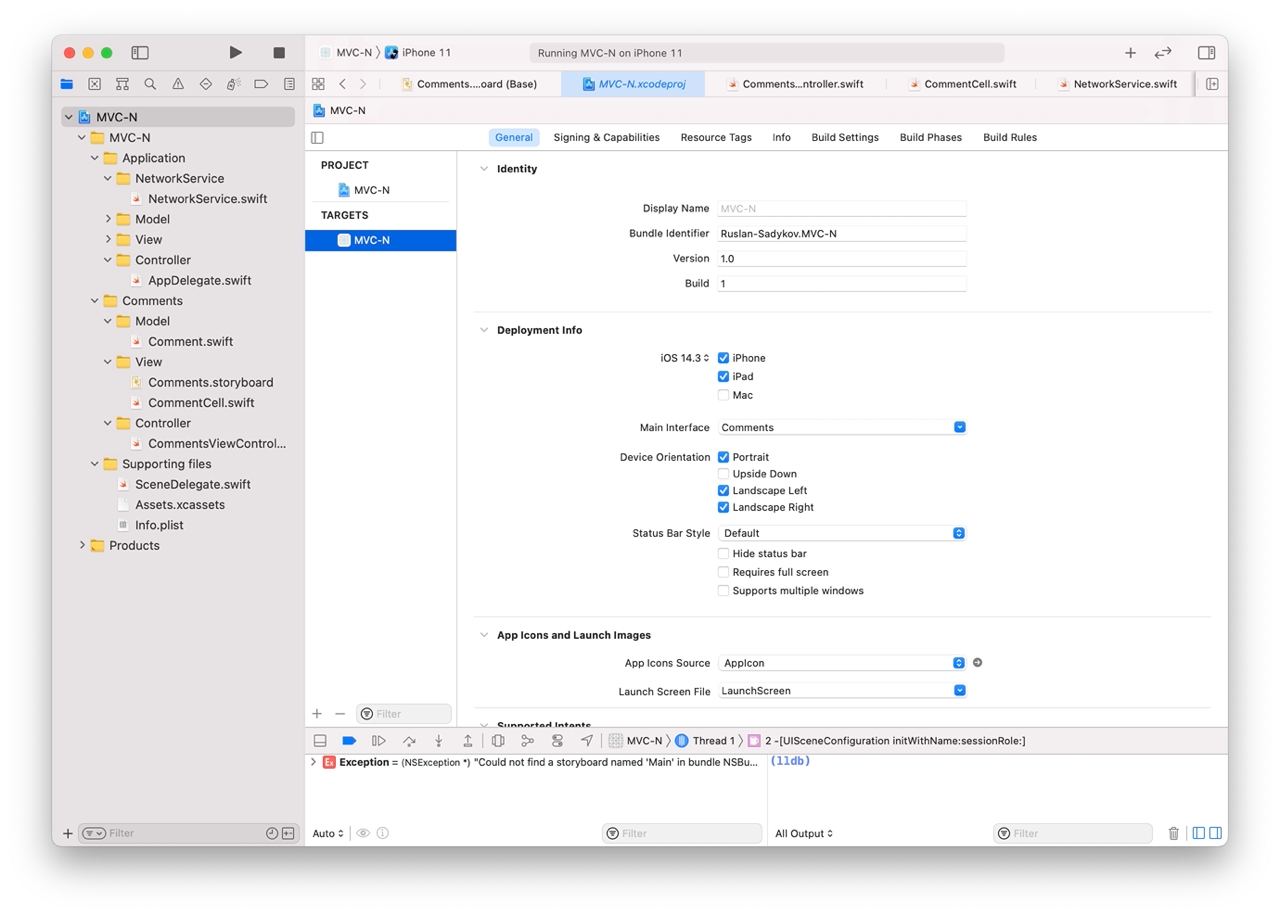Image resolution: width=1280 pixels, height=915 pixels.
Task: Open the Status Bar Style dropdown
Action: coord(842,533)
